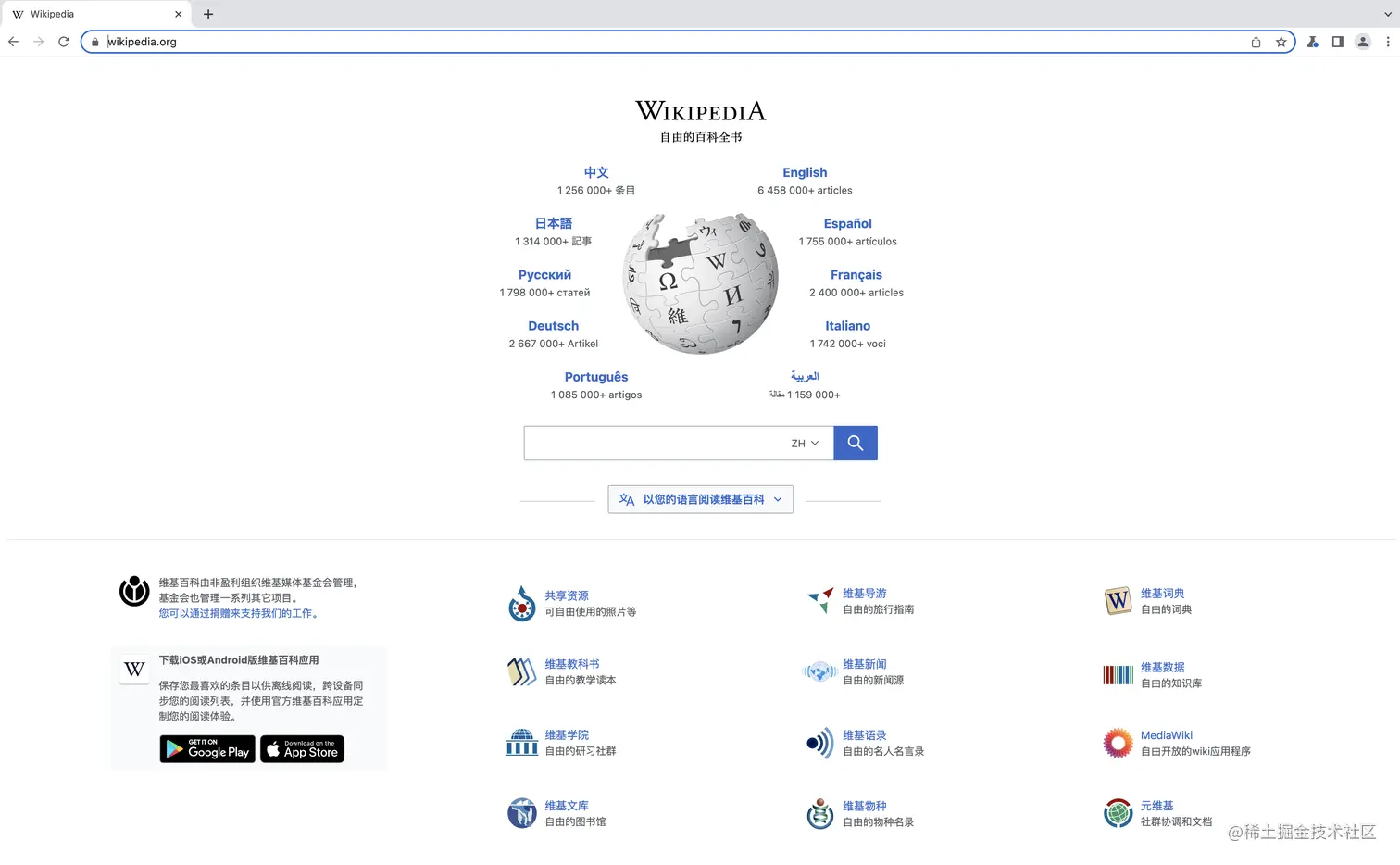The width and height of the screenshot is (1400, 865).
Task: Click the Wikipedia app W icon
Action: (134, 669)
